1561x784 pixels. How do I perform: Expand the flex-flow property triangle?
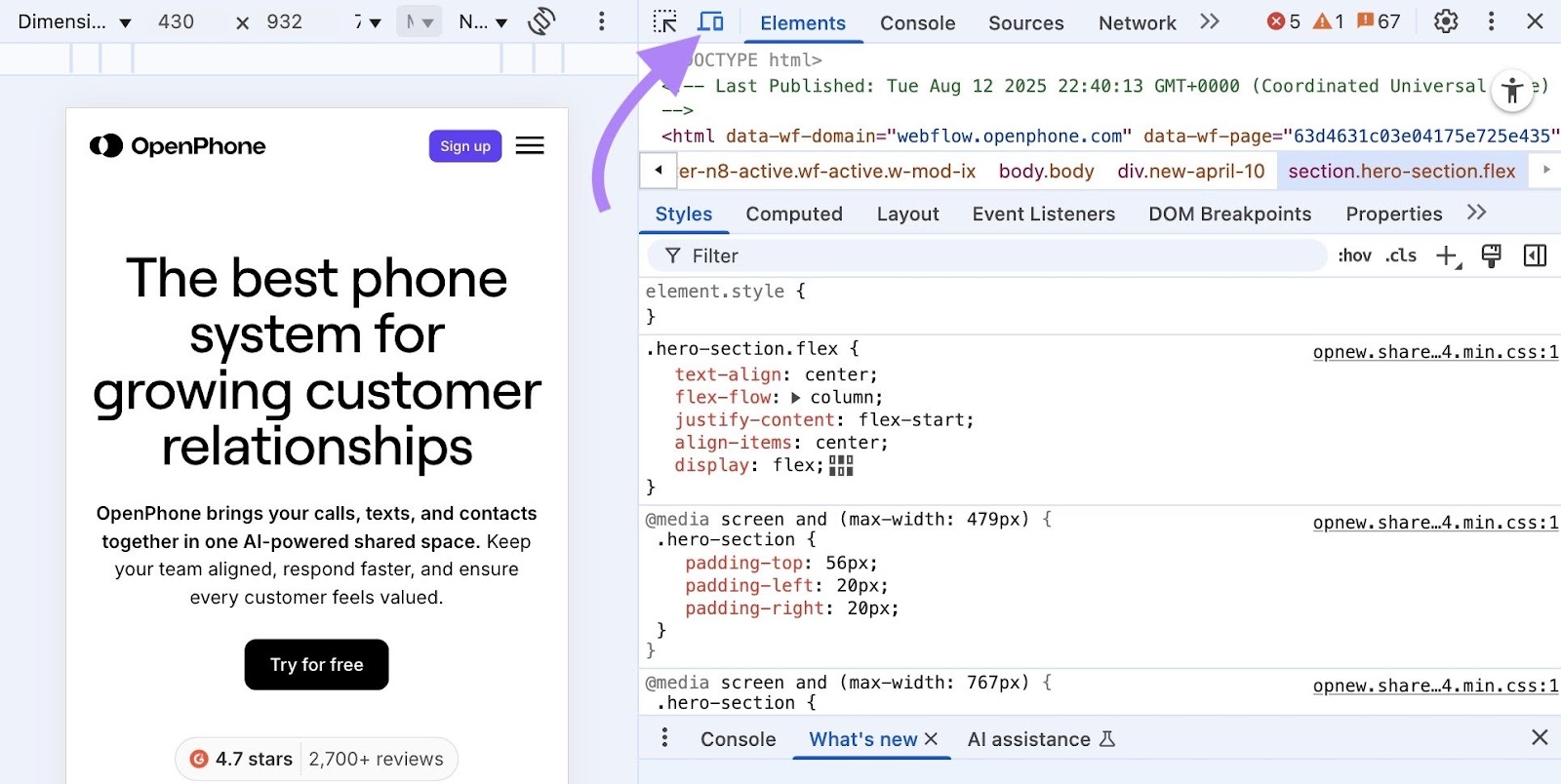(x=796, y=398)
